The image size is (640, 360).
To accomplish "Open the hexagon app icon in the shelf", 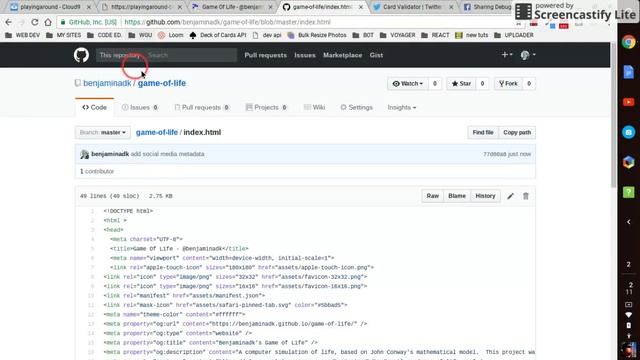I will tap(629, 162).
